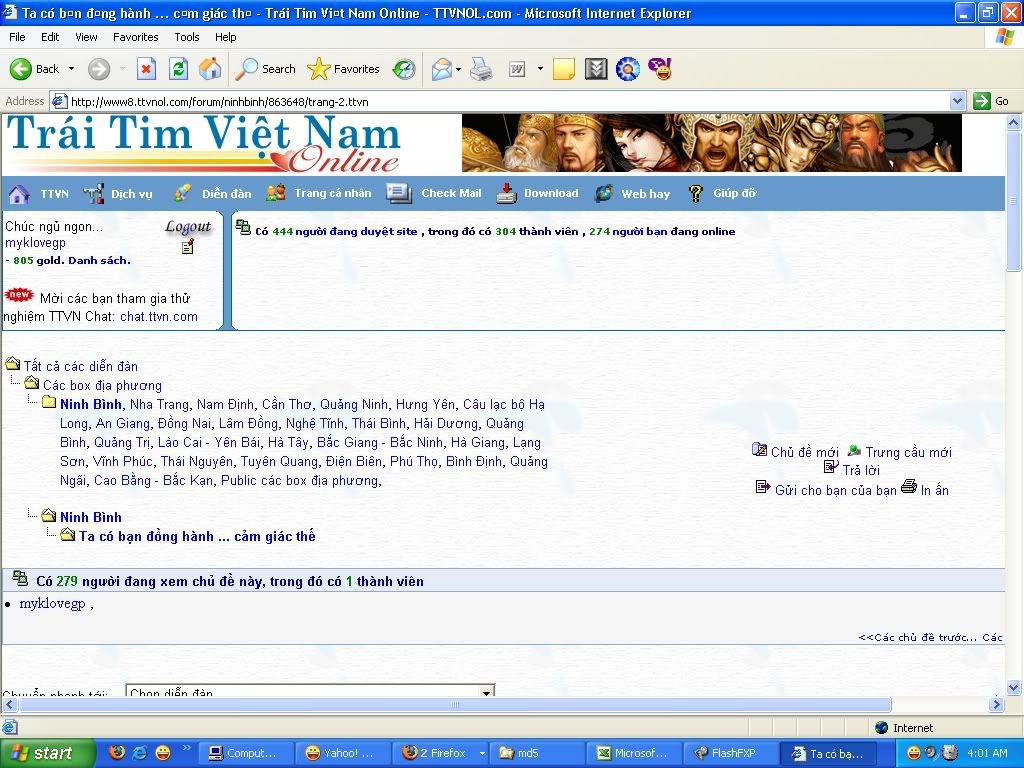The width and height of the screenshot is (1024, 768).
Task: Click the Forward arrow button
Action: (99, 69)
